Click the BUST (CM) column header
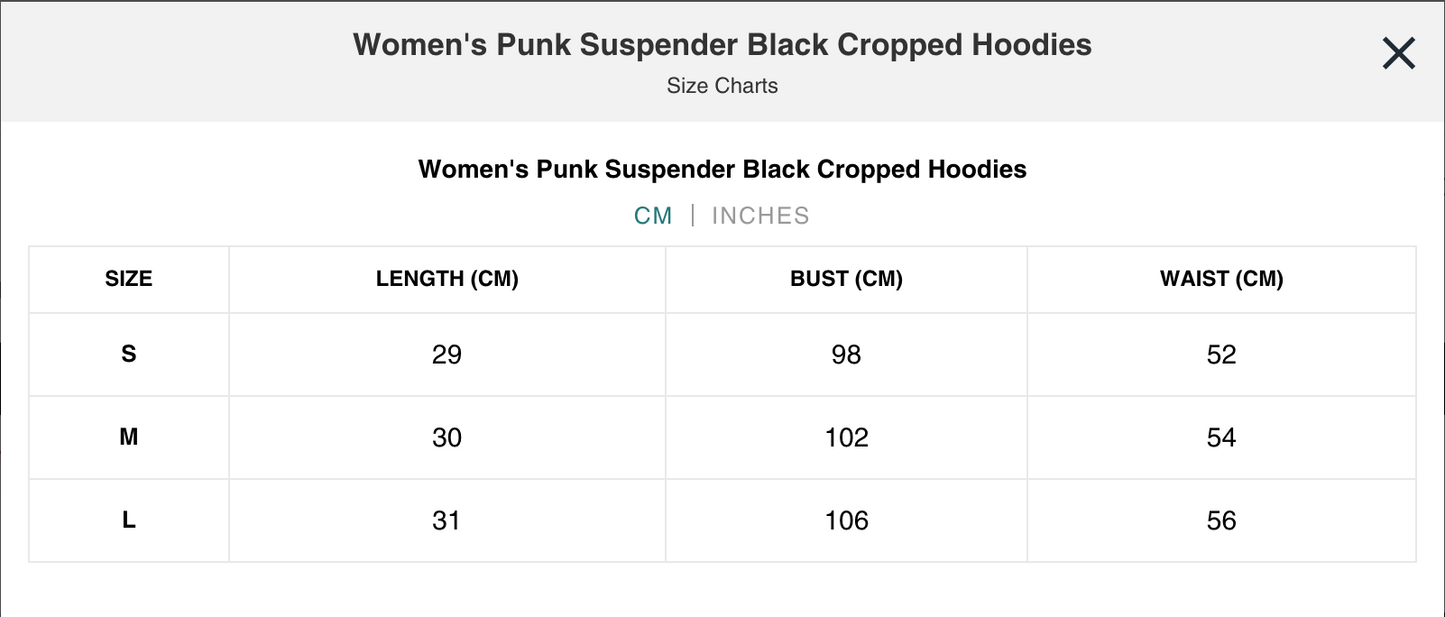The image size is (1445, 617). click(846, 278)
